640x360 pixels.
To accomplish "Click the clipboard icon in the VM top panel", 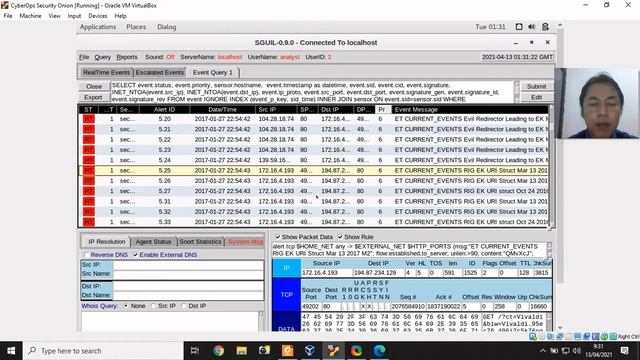I will 545,27.
